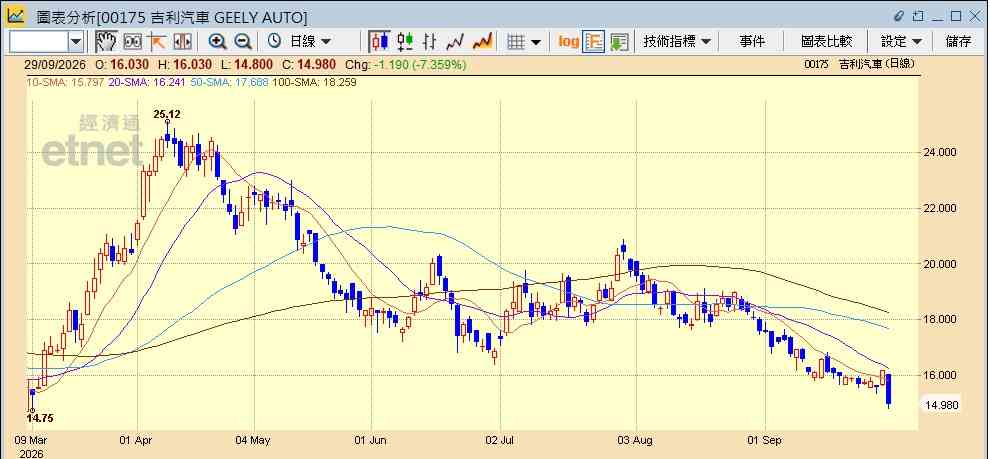The width and height of the screenshot is (990, 459).
Task: Click the 29/09/2026 date text
Action: pyautogui.click(x=56, y=64)
